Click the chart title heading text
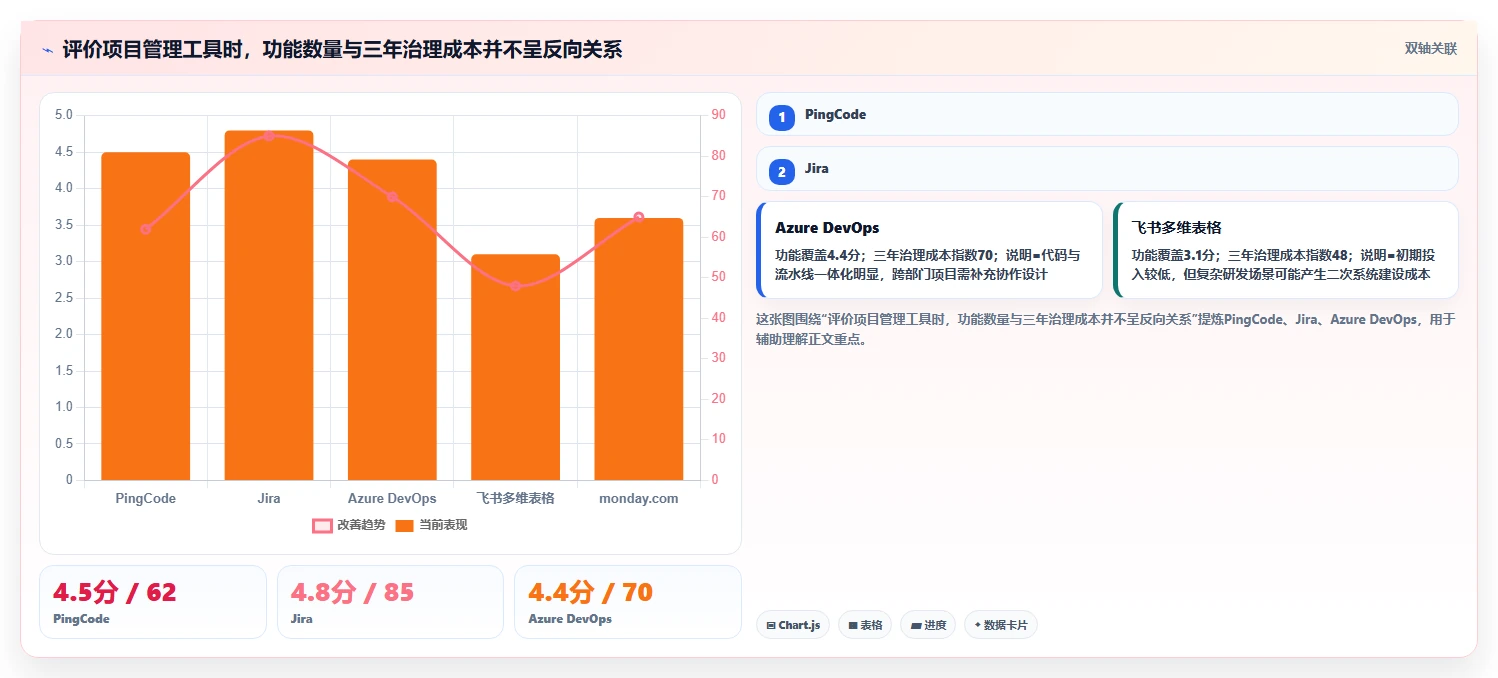The height and width of the screenshot is (678, 1498). tap(342, 49)
